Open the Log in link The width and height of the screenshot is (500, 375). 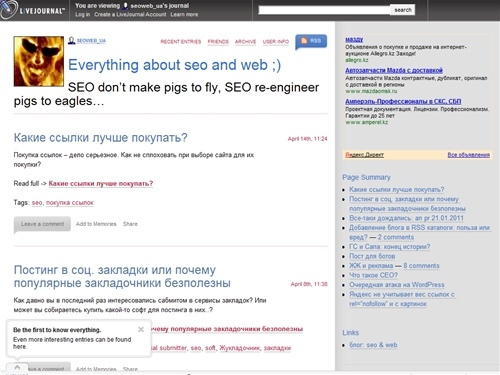[x=82, y=14]
